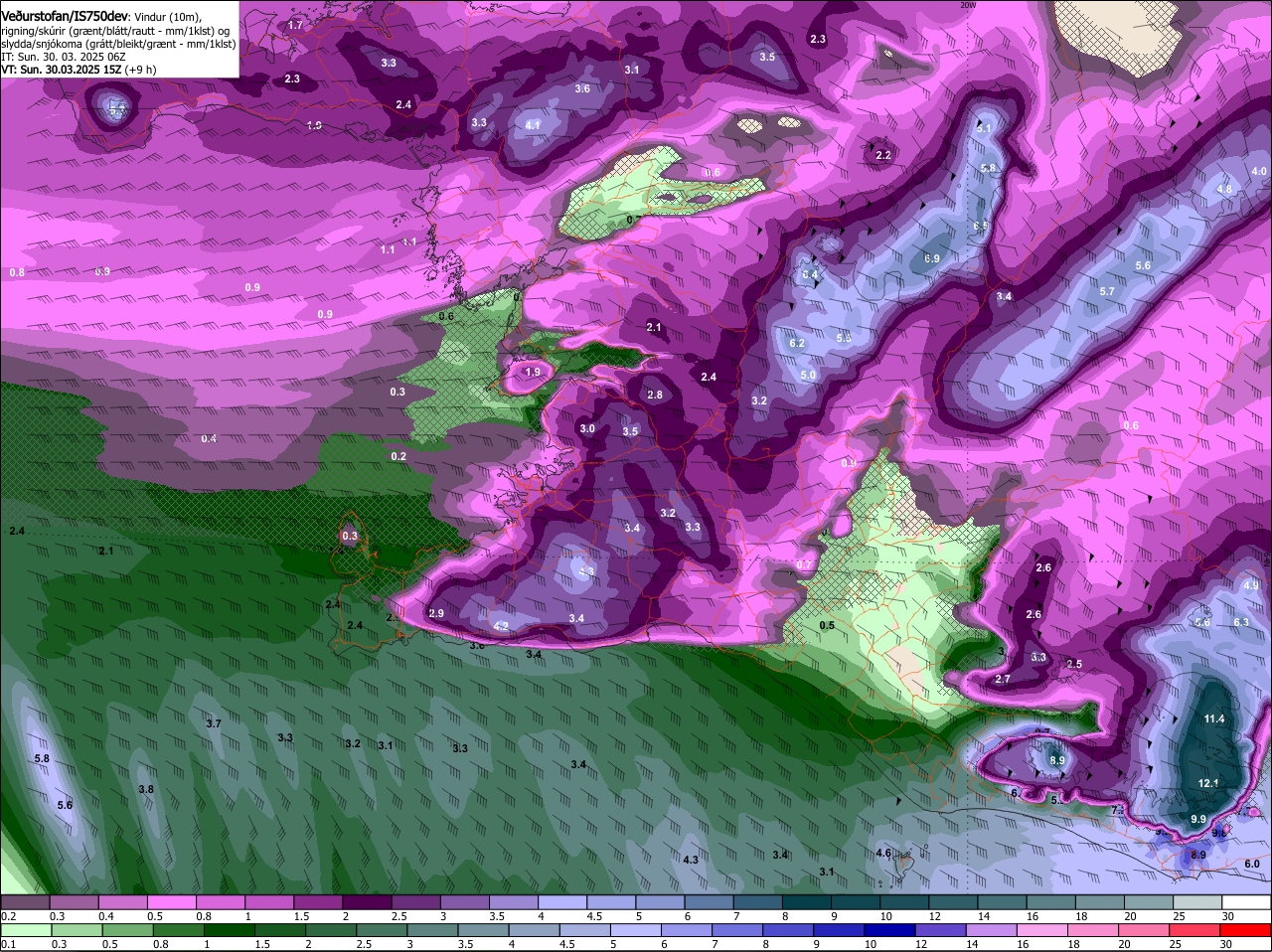1272x952 pixels.
Task: Click the violet swatch labeled 12 in lower legend
Action: coord(941,930)
